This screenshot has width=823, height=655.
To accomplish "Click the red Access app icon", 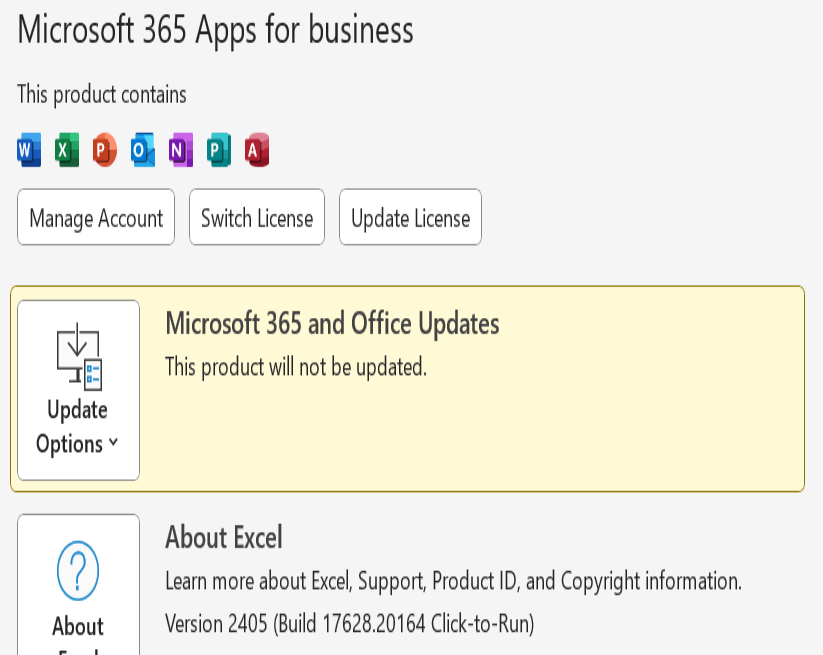I will [257, 151].
